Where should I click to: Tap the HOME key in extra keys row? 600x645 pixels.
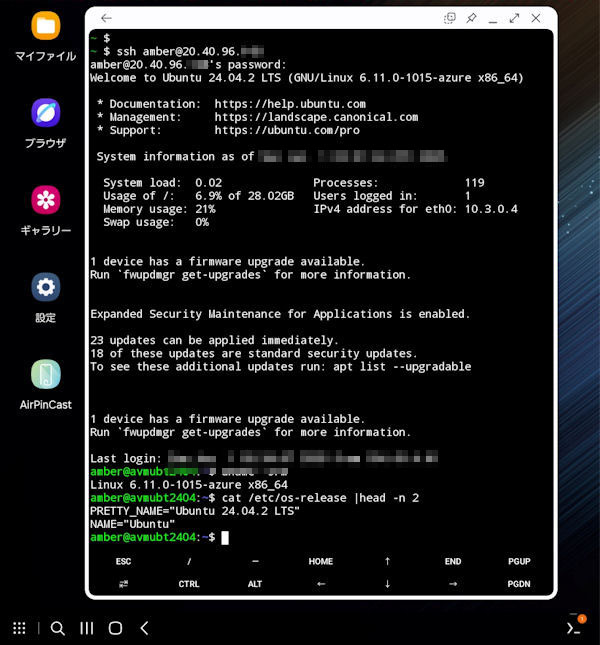321,561
